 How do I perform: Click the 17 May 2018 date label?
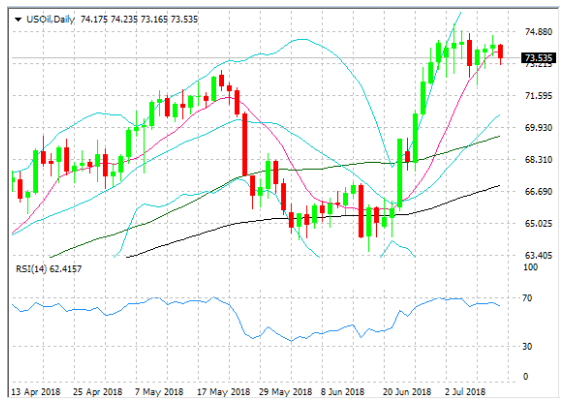pos(224,392)
